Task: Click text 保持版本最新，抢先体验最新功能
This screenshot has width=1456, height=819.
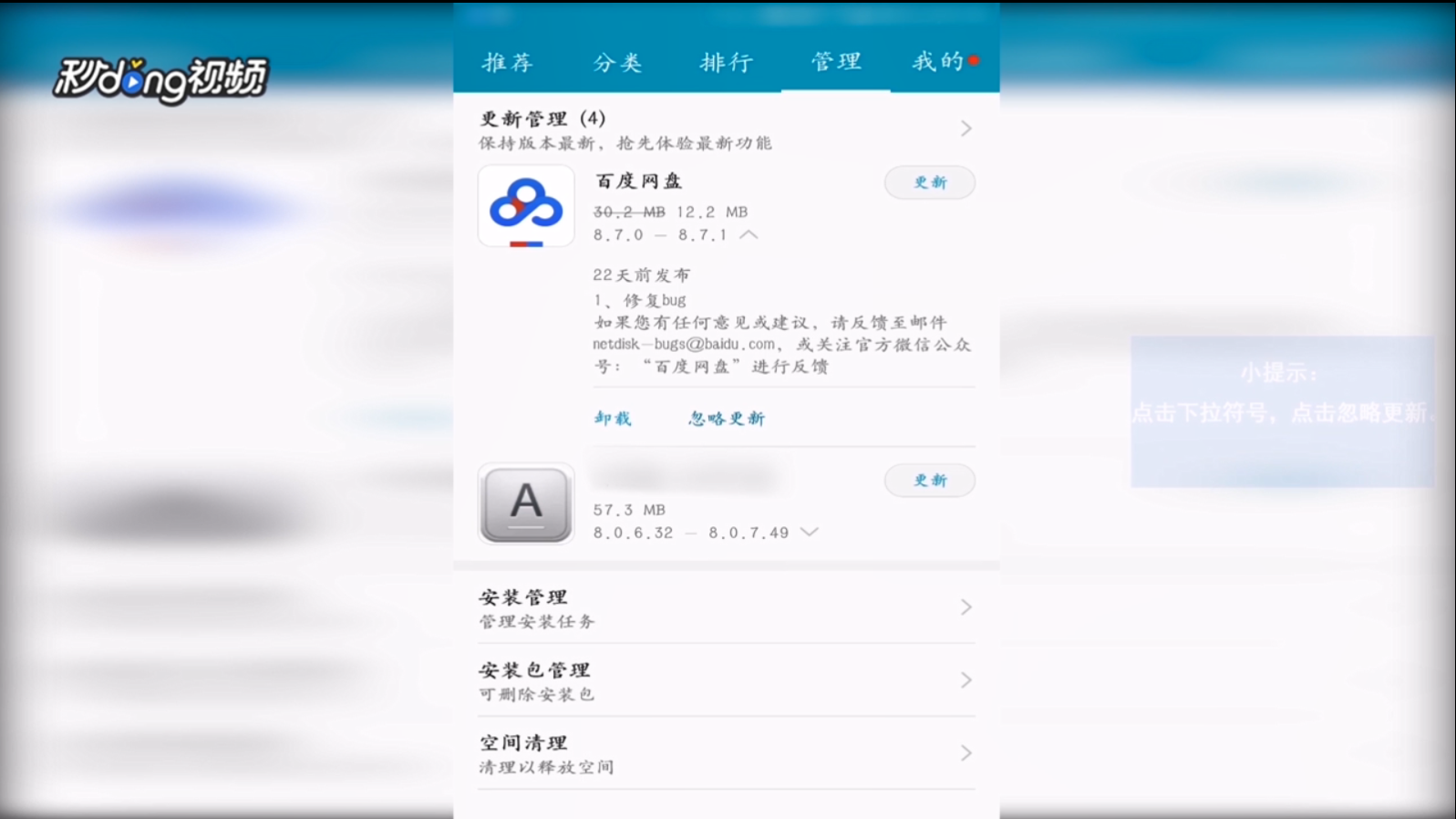Action: [625, 143]
